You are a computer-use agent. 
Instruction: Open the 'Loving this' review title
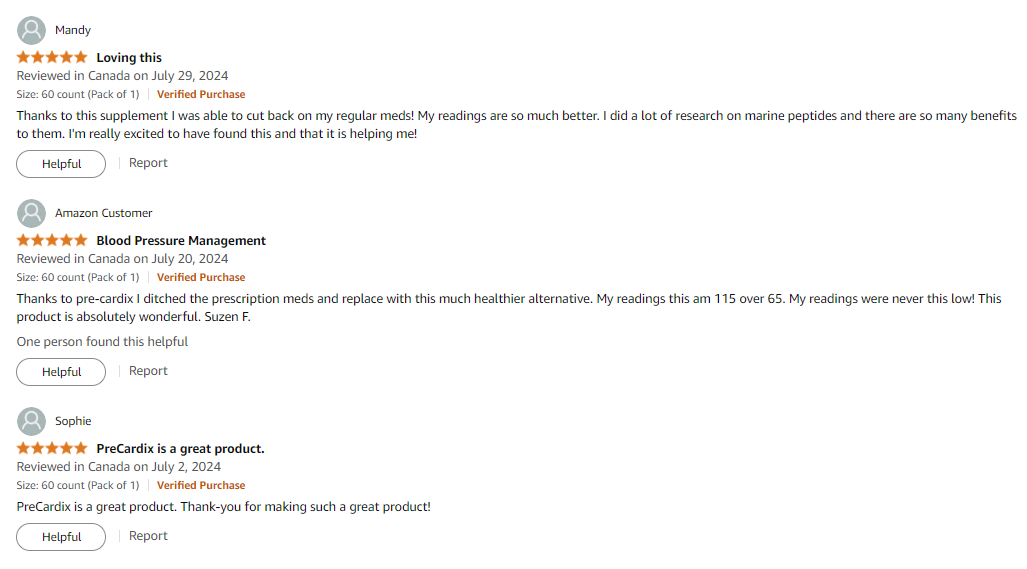(x=129, y=58)
